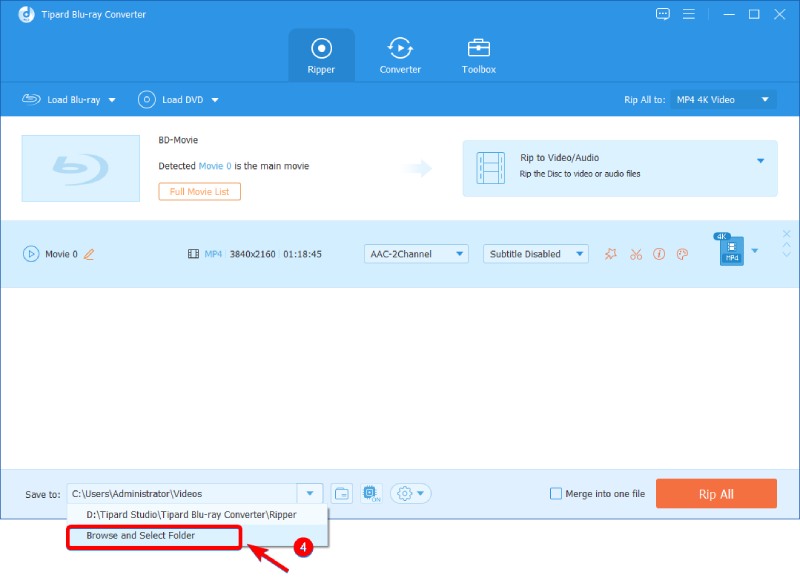
Task: Select the D:\Tipard Studio Ripper path
Action: [198, 515]
